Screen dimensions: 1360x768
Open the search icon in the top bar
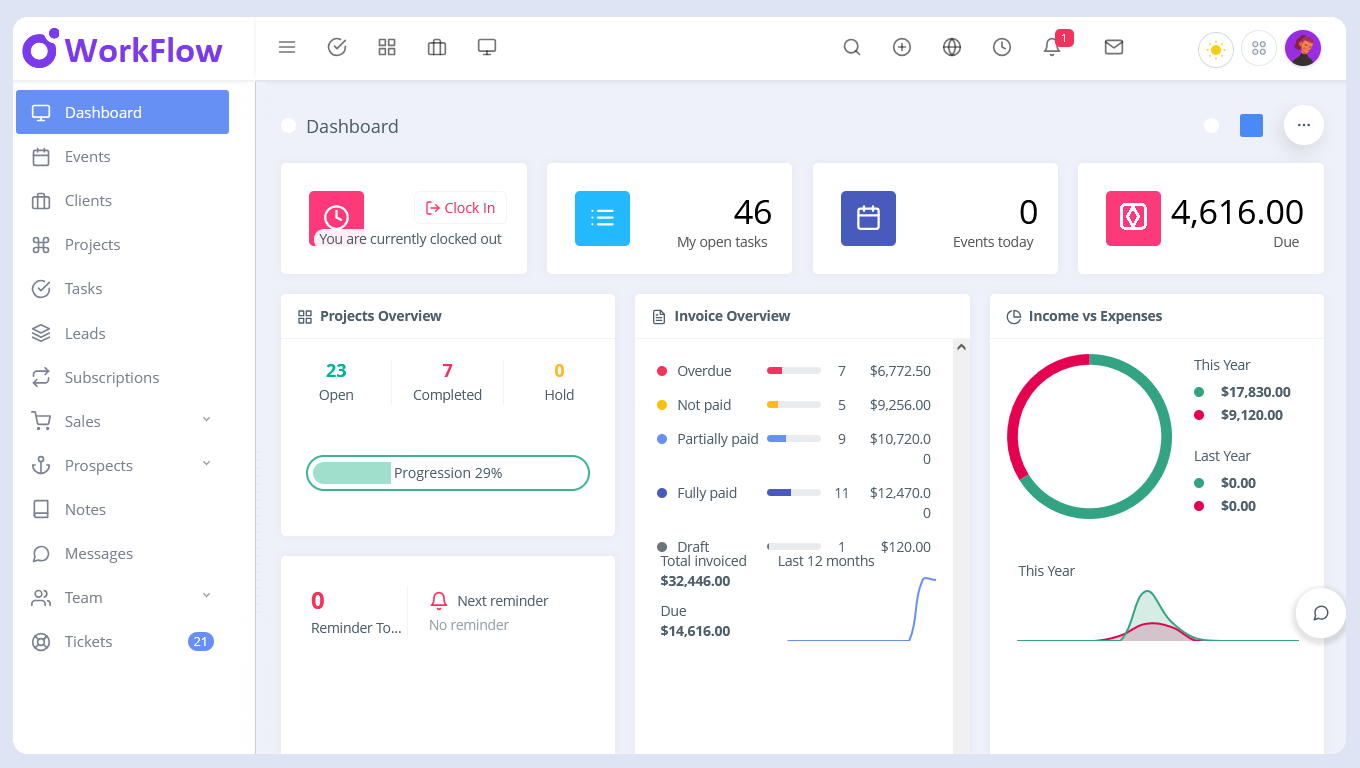coord(851,47)
